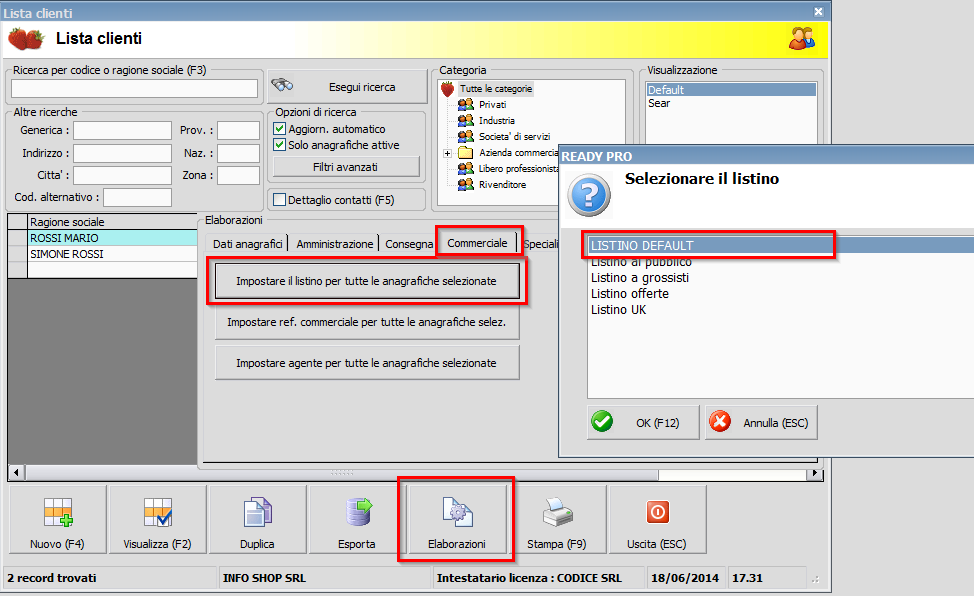This screenshot has width=974, height=596.
Task: Toggle the Aggiorn. automatico checkbox
Action: pyautogui.click(x=280, y=129)
